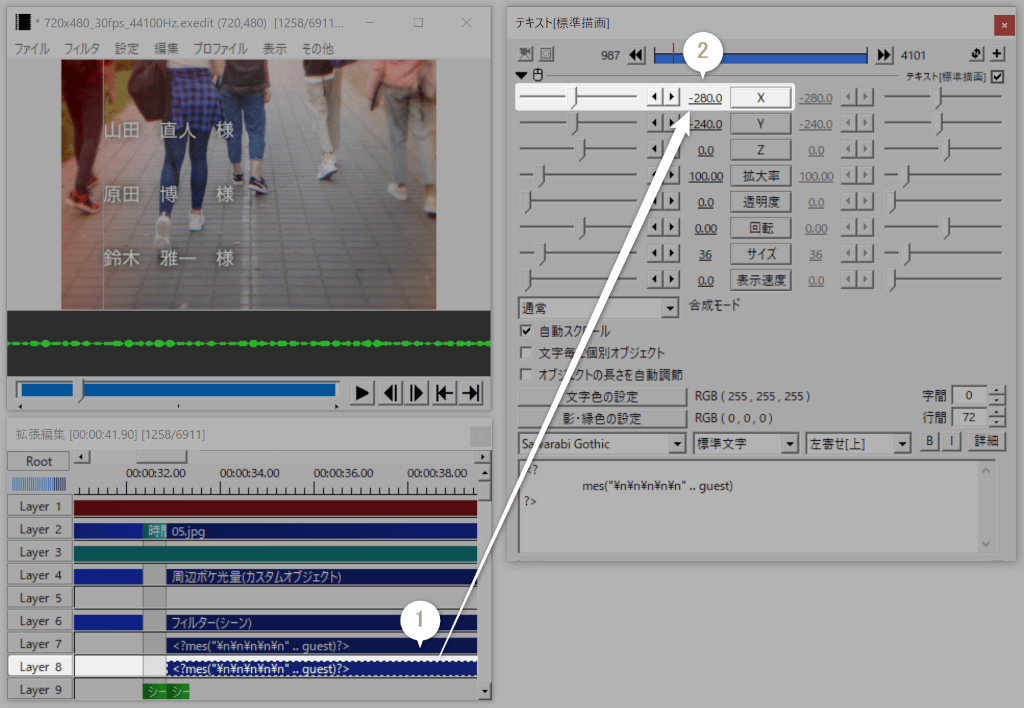Jump to the last frame of the video
1024x708 pixels.
coord(471,392)
